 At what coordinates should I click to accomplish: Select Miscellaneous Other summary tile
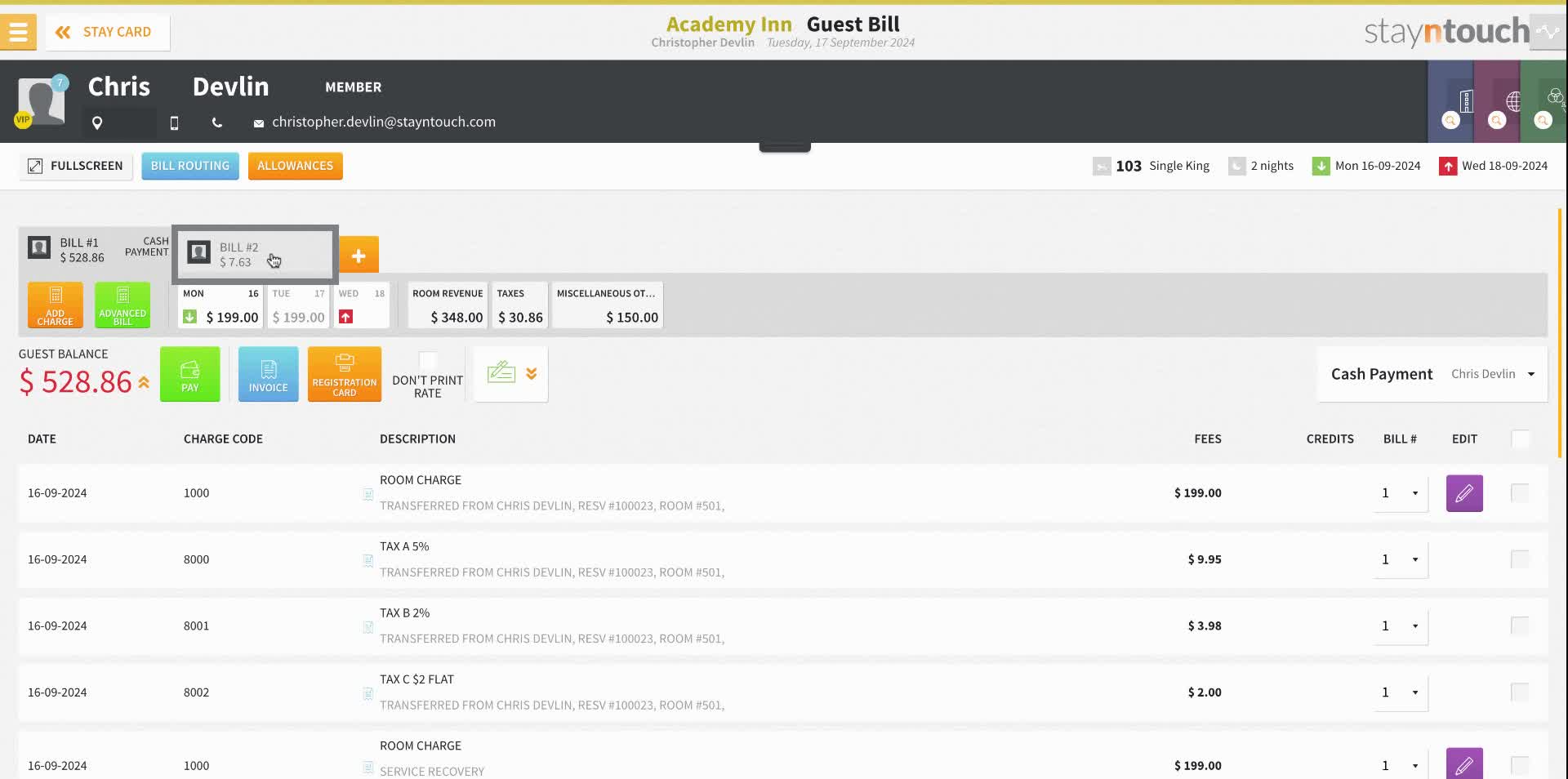coord(608,305)
